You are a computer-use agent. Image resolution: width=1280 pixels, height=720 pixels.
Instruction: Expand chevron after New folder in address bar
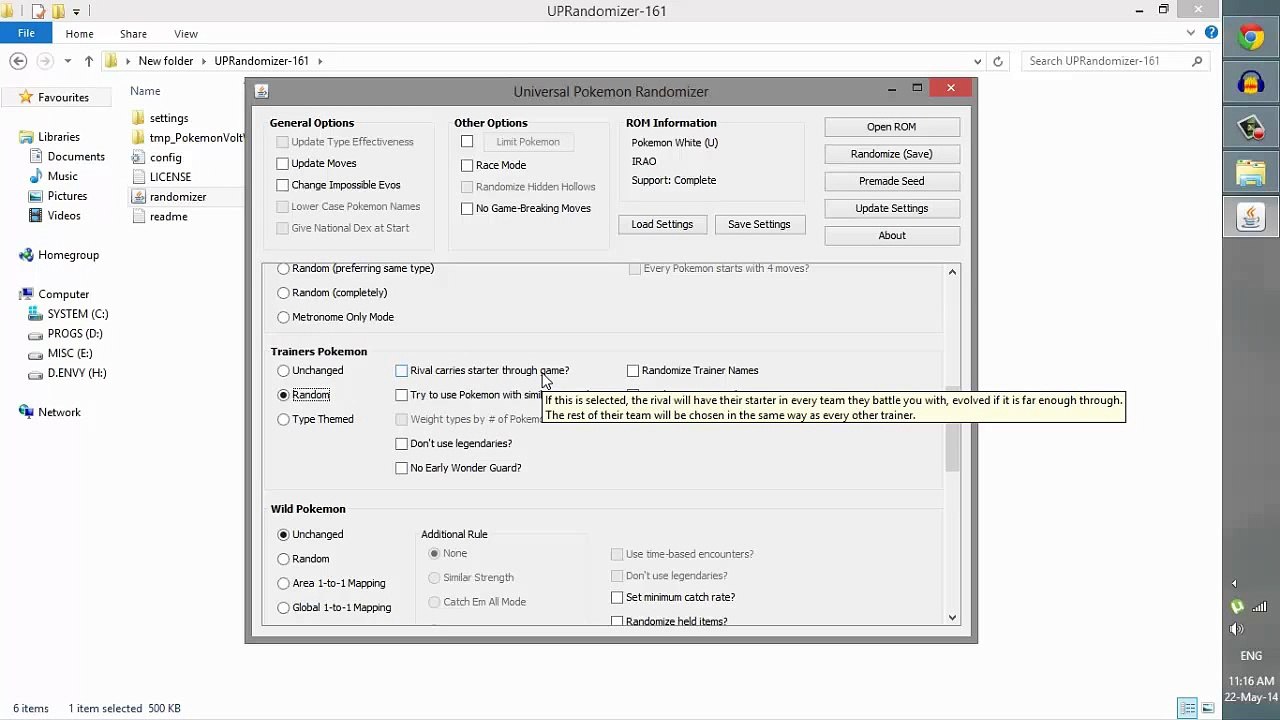point(204,61)
